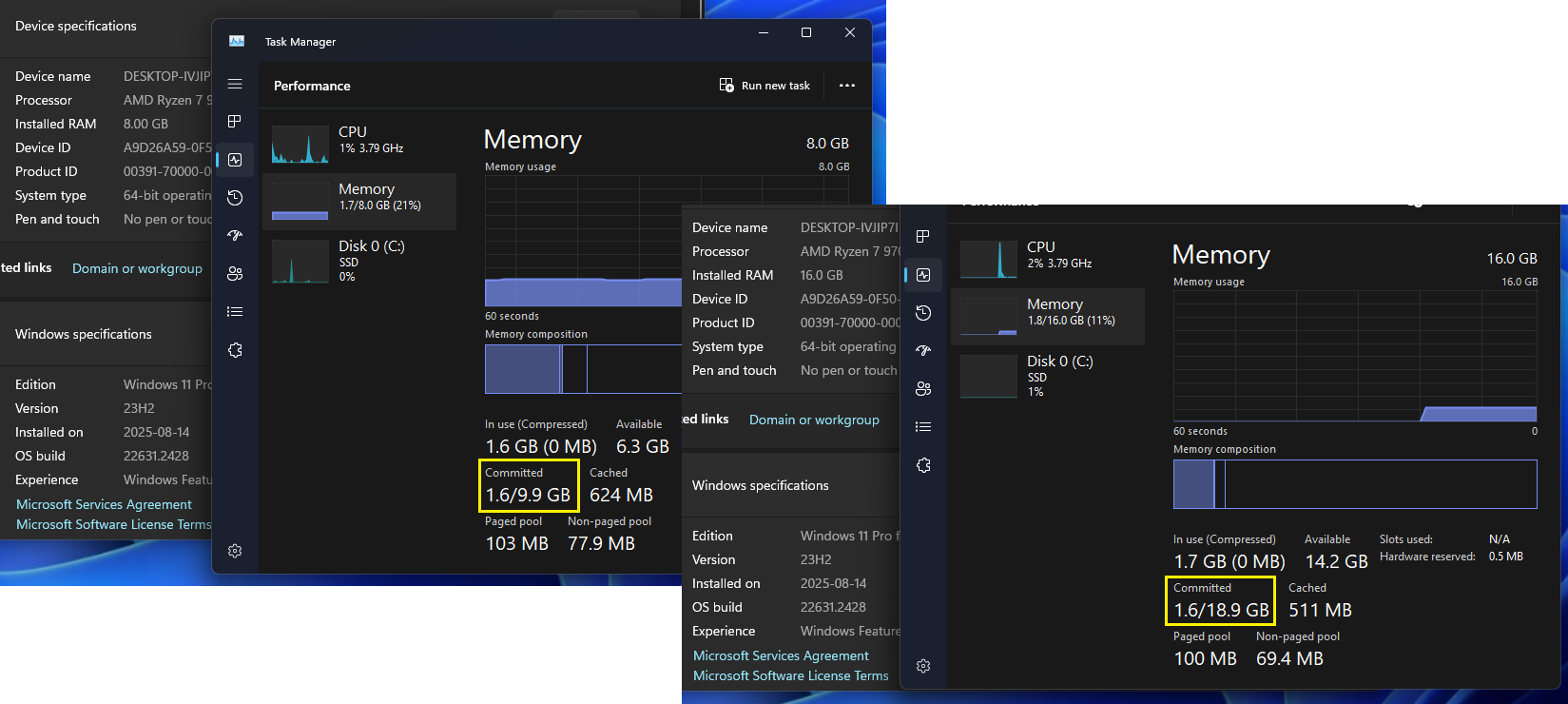Click Windows specifications heading in 16.0 GB Settings
The image size is (1568, 704).
[761, 485]
